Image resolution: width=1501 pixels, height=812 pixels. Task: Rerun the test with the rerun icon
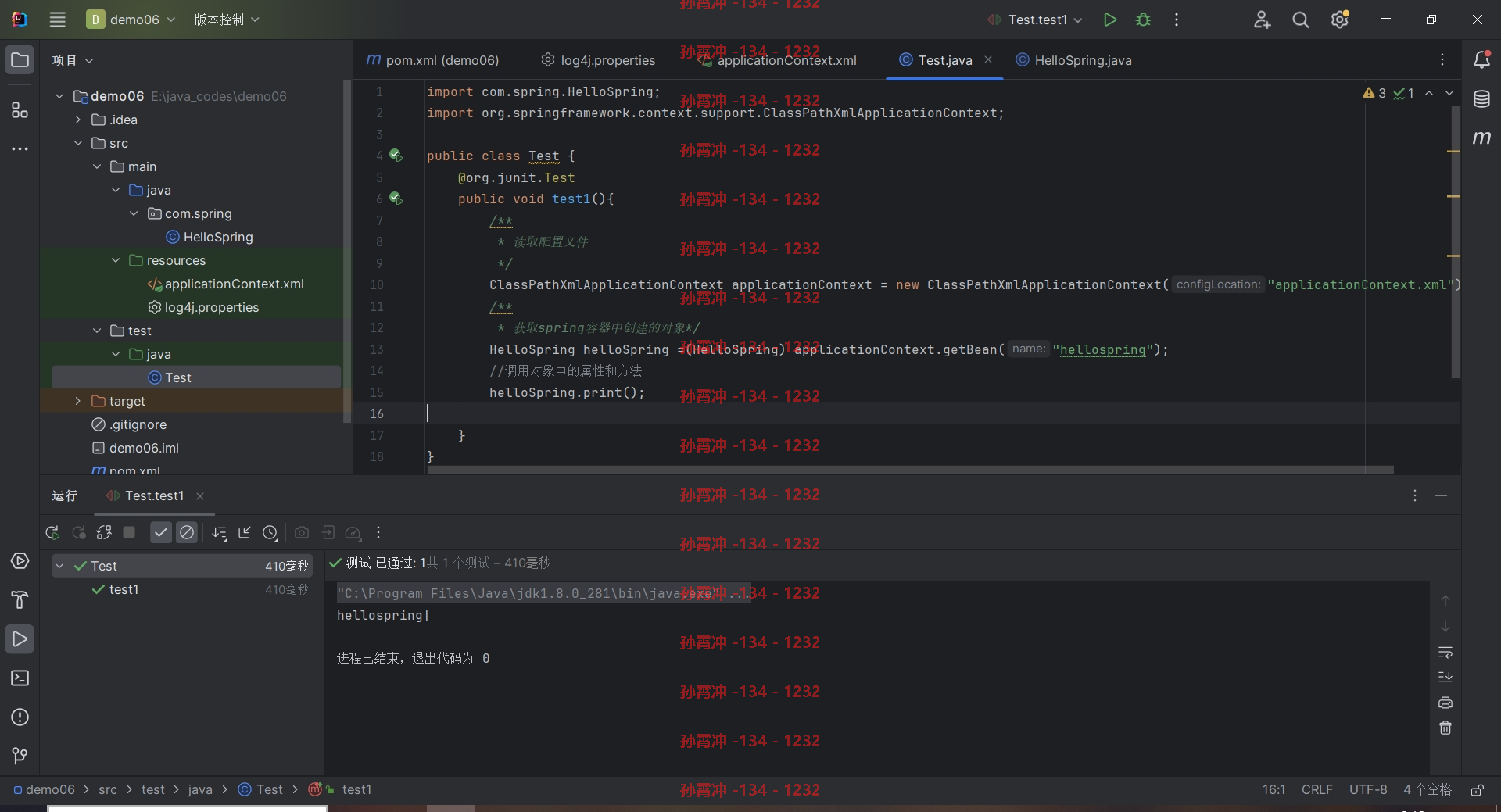52,532
